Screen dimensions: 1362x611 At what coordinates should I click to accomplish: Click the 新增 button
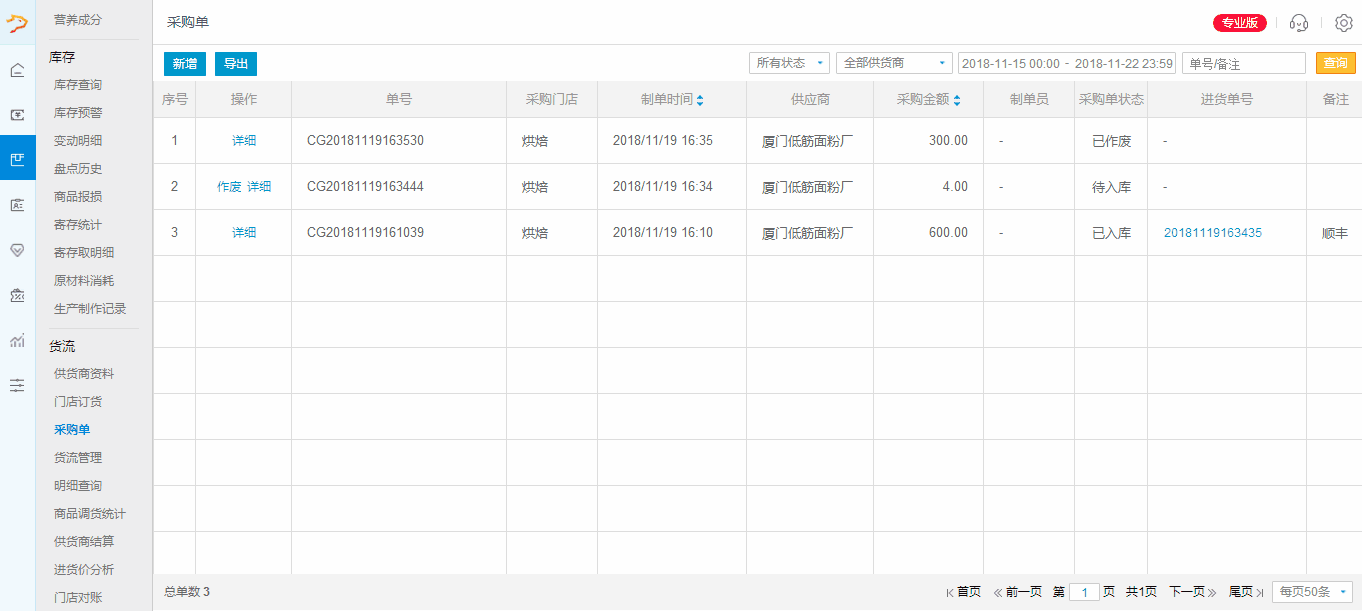[185, 64]
